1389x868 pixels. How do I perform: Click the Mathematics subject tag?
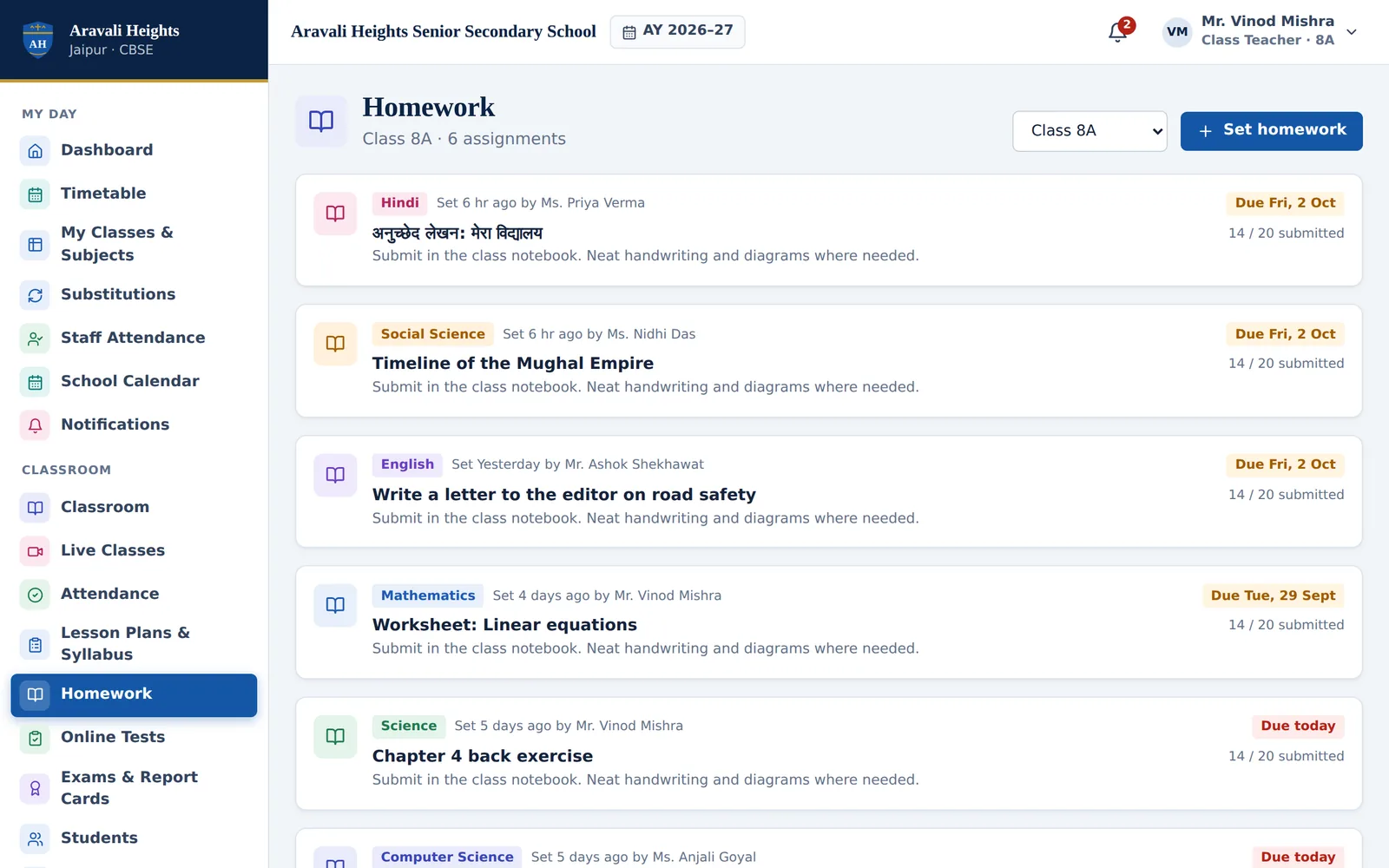428,595
